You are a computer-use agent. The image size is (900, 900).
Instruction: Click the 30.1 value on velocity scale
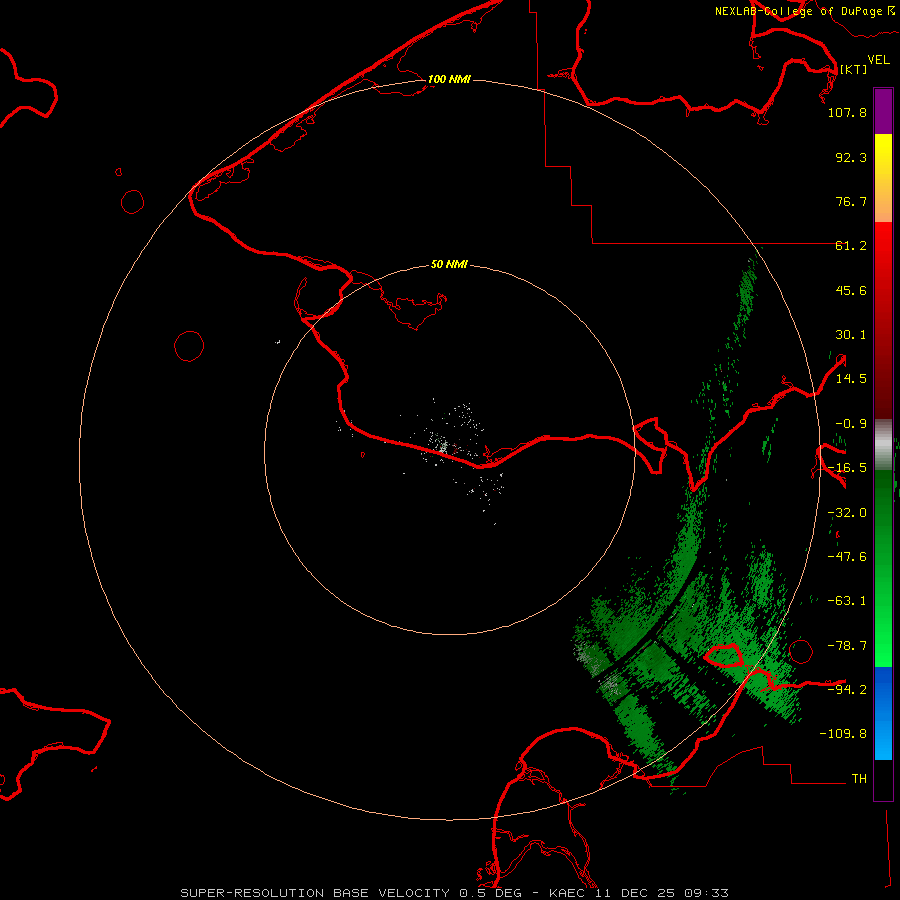851,335
